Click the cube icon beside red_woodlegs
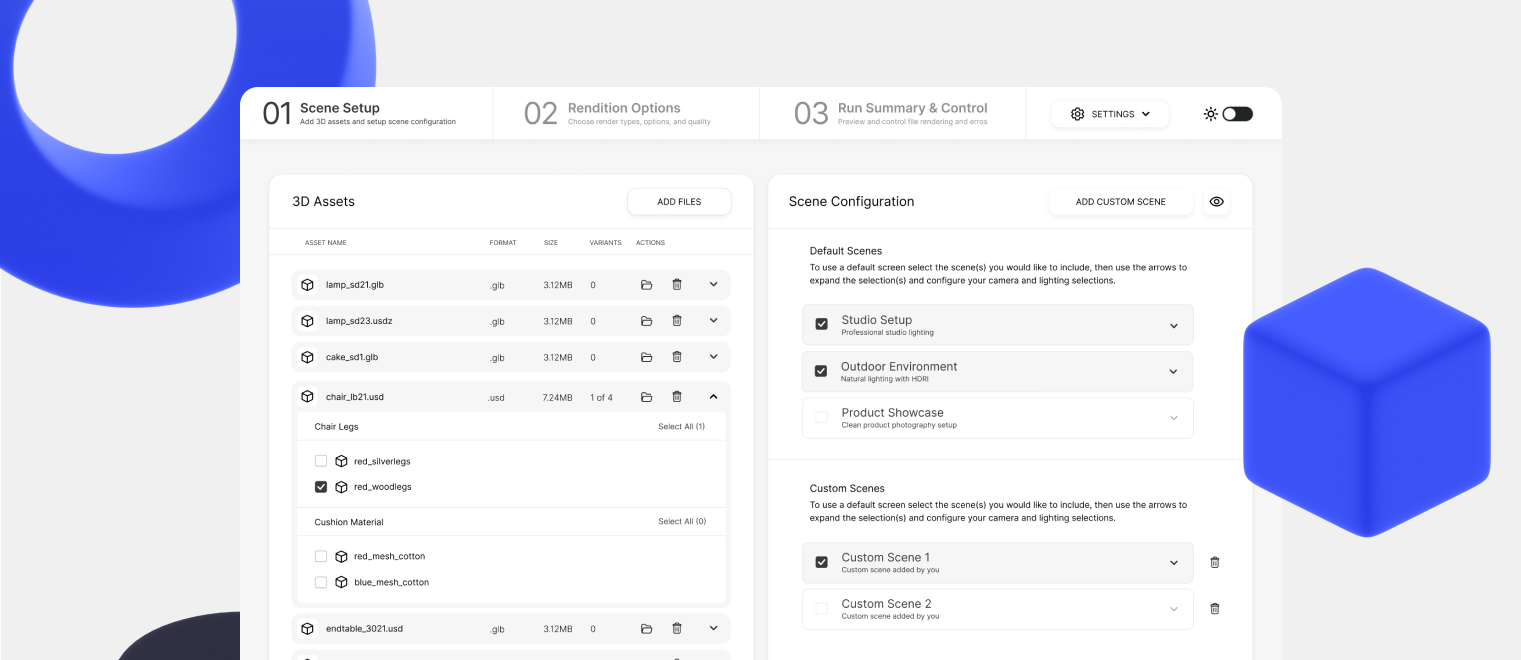 tap(341, 487)
